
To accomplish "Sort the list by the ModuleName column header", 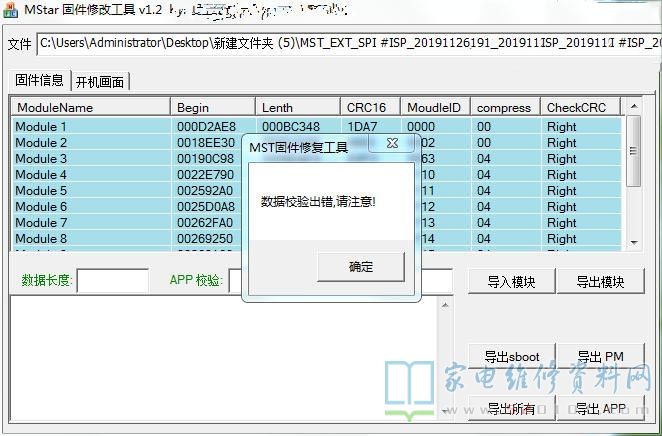I will pos(90,107).
